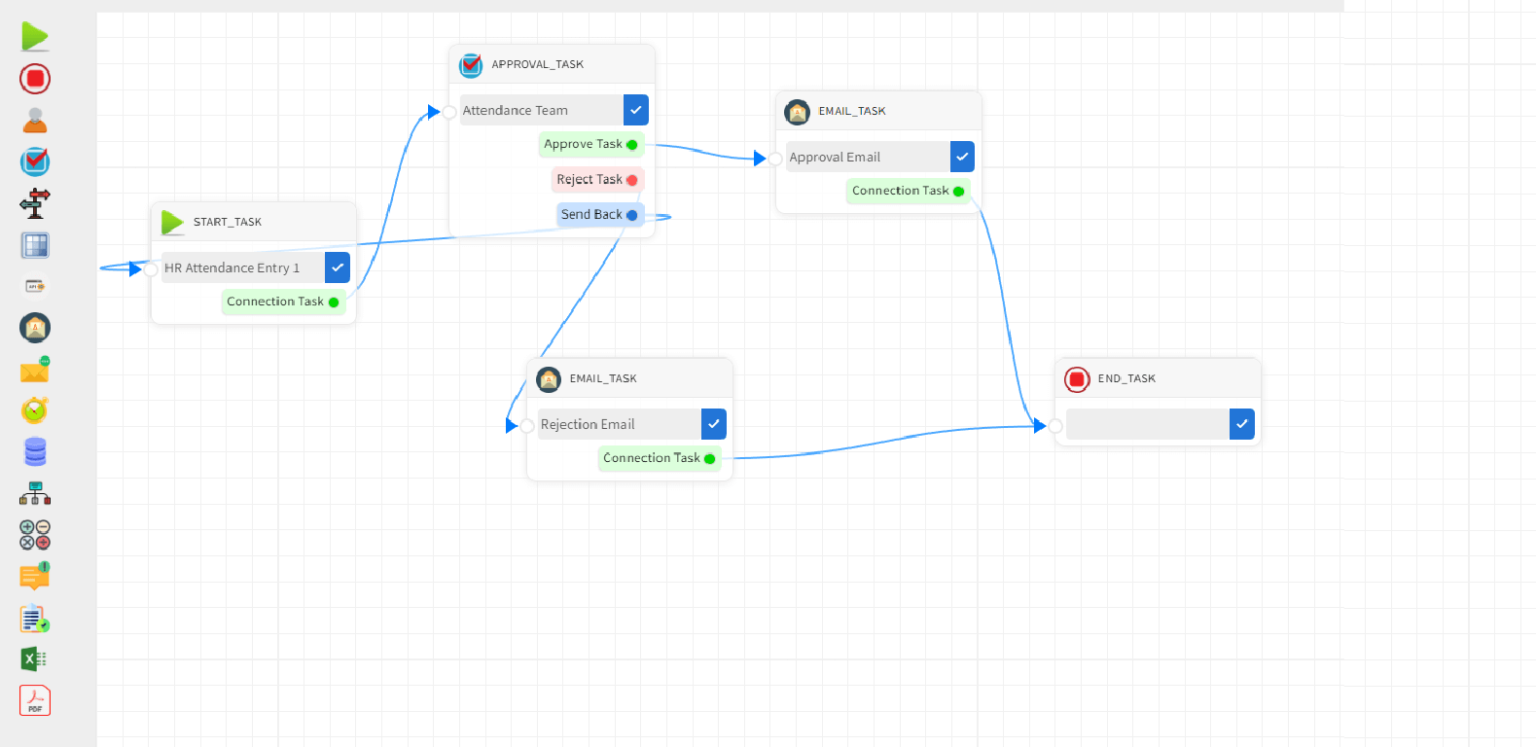This screenshot has height=747, width=1536.
Task: Select the Start Task tool
Action: click(x=35, y=36)
